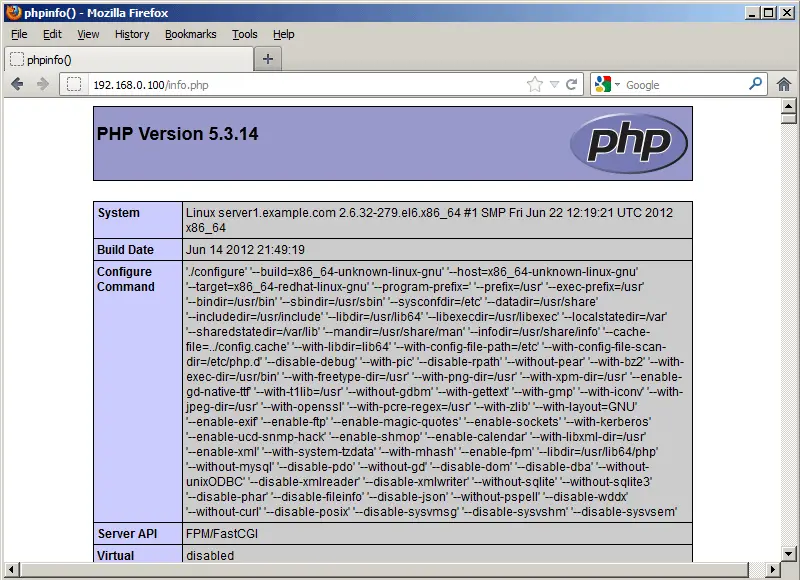Viewport: 800px width, 580px height.
Task: Go back with the Back arrow
Action: pos(17,84)
